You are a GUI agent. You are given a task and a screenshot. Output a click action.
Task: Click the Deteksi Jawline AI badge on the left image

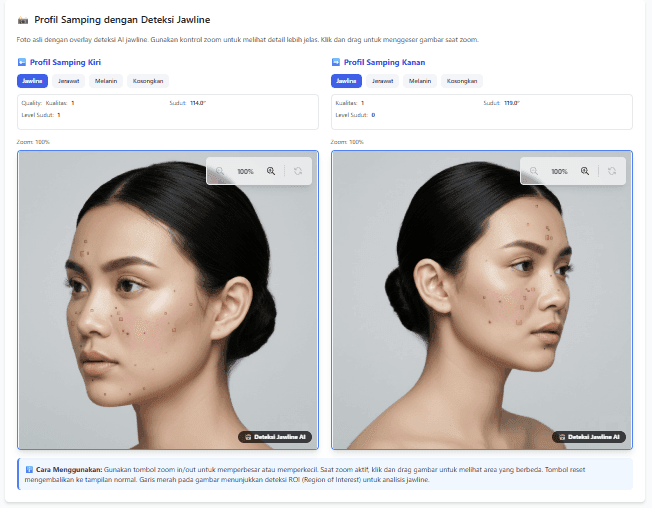(275, 437)
